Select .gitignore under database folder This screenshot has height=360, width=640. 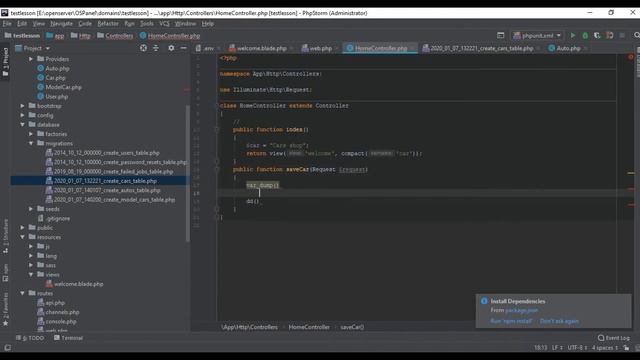pyautogui.click(x=53, y=218)
